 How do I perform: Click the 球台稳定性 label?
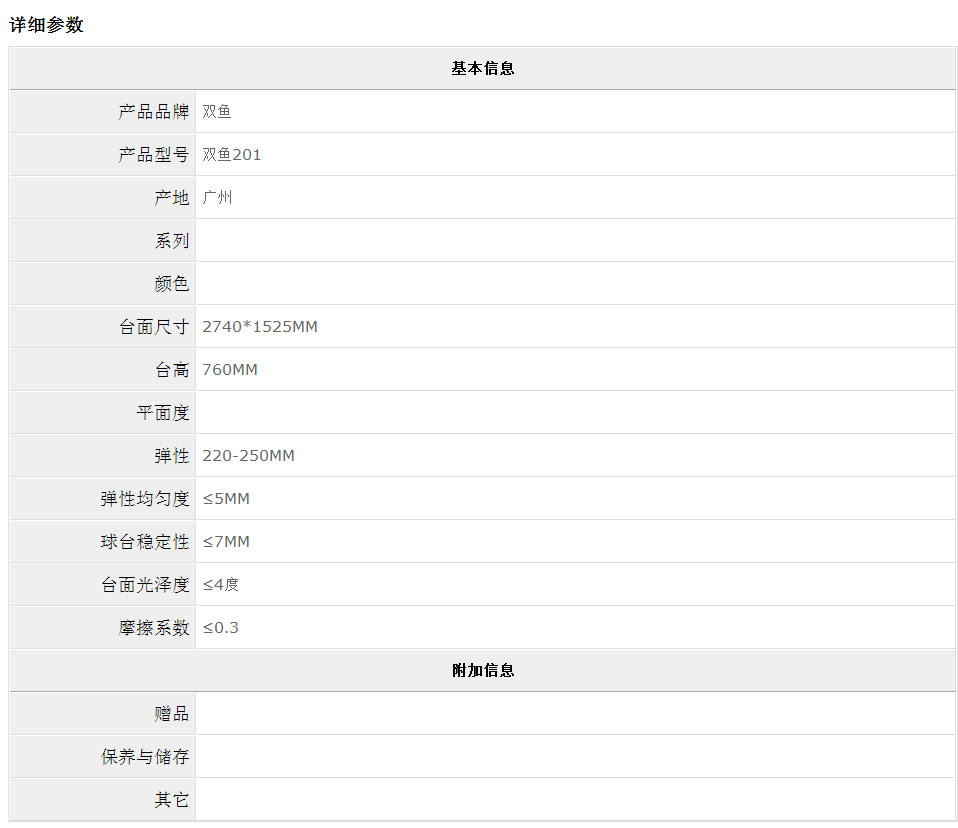(x=145, y=541)
